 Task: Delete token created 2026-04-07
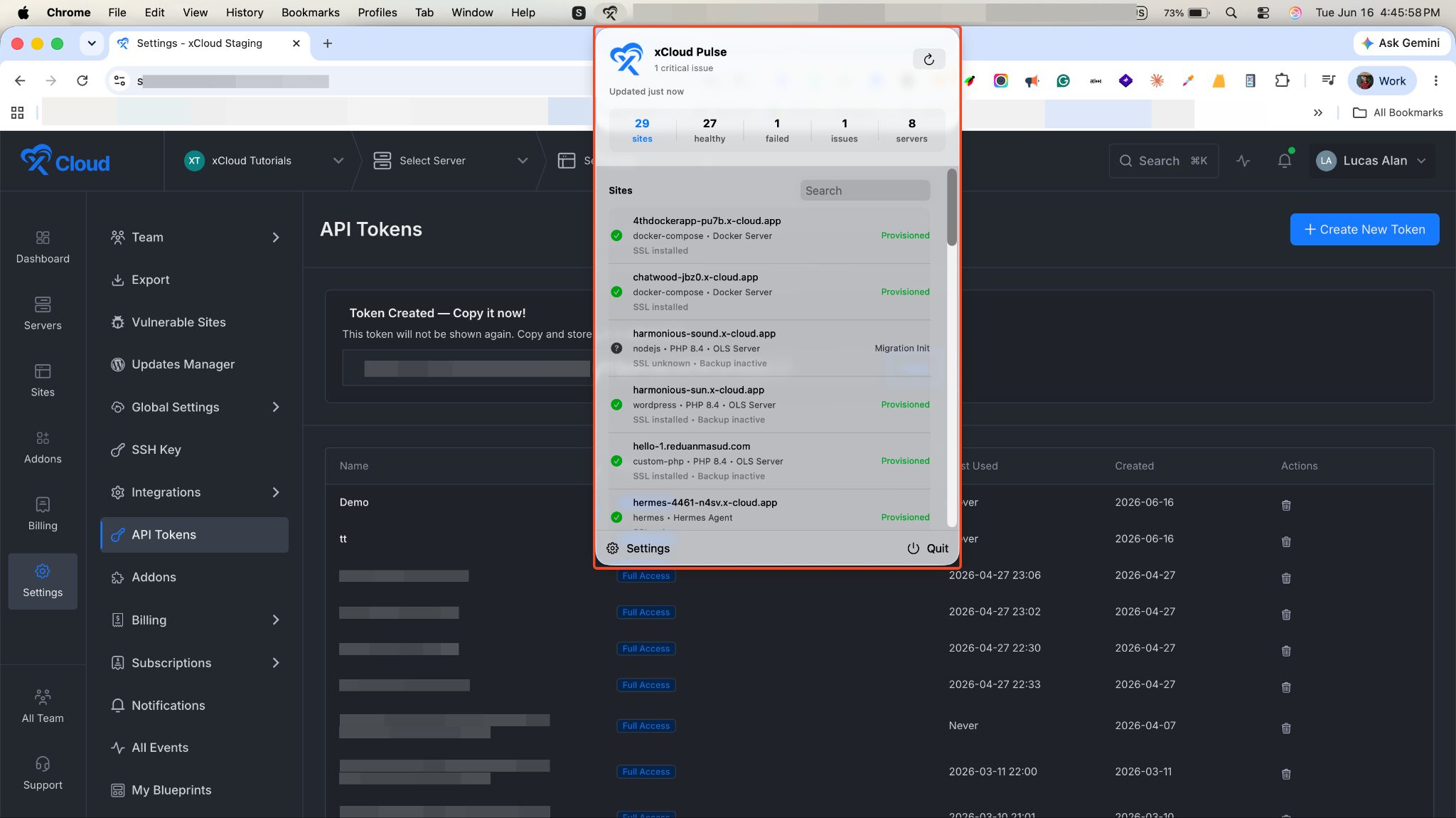pyautogui.click(x=1286, y=728)
